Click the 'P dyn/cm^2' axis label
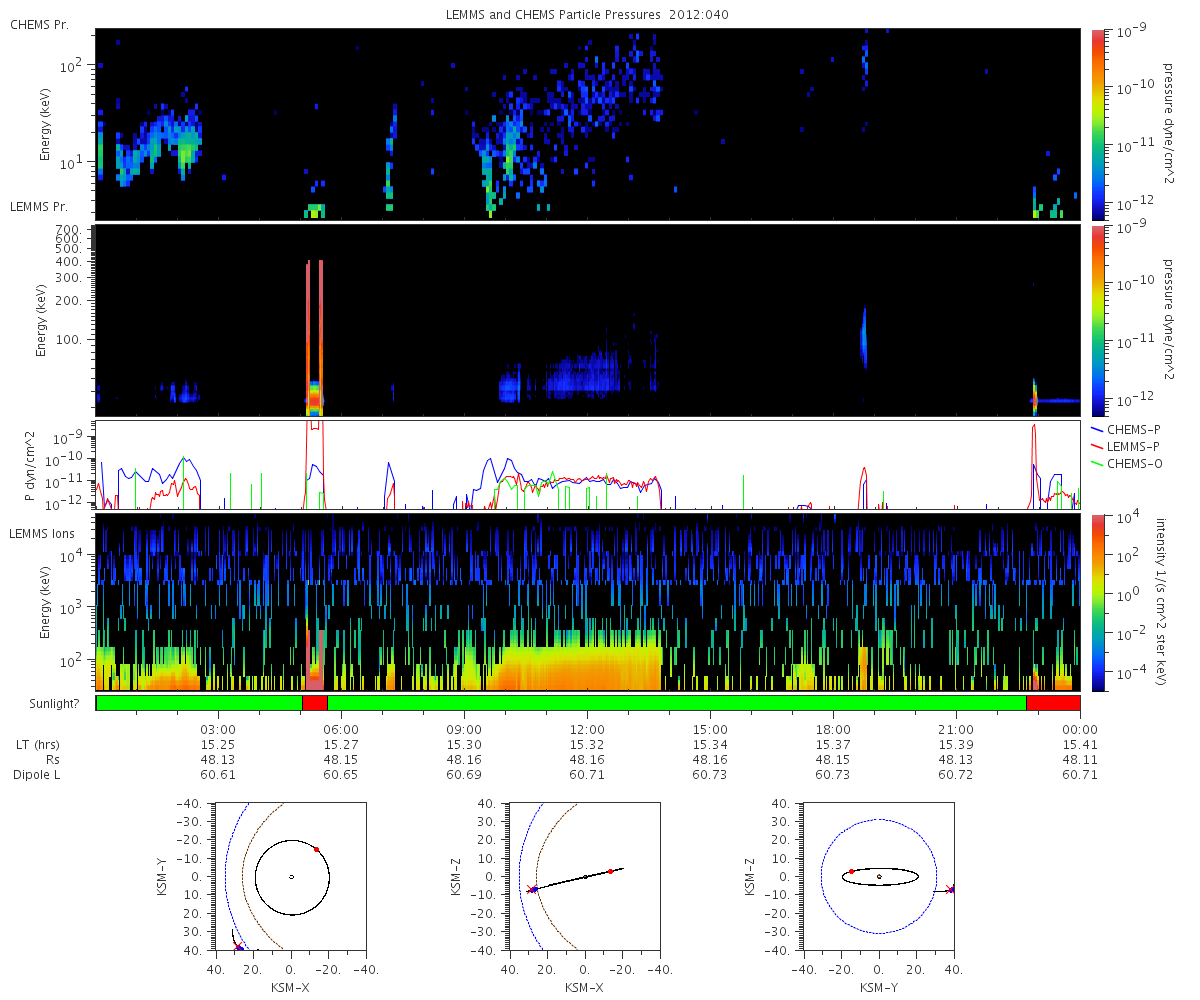1200x1000 pixels. pos(32,465)
